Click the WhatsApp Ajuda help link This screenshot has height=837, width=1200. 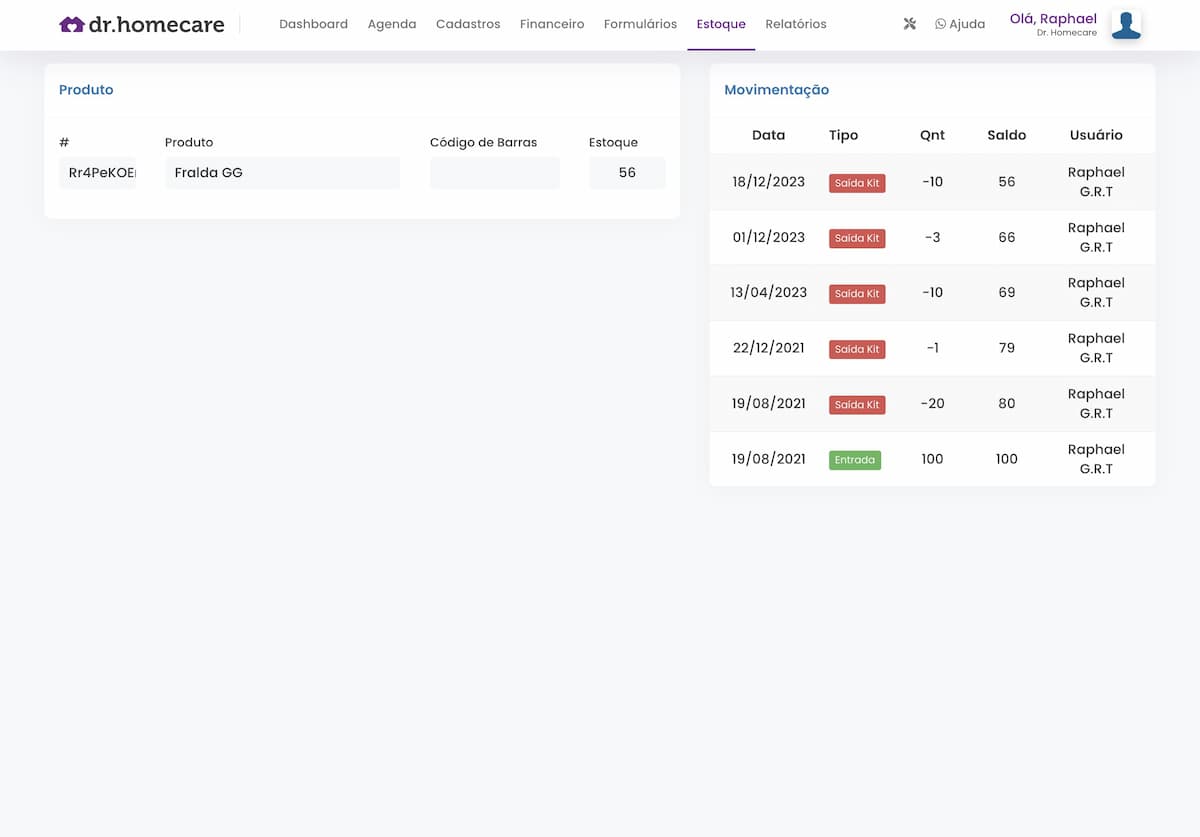coord(959,24)
